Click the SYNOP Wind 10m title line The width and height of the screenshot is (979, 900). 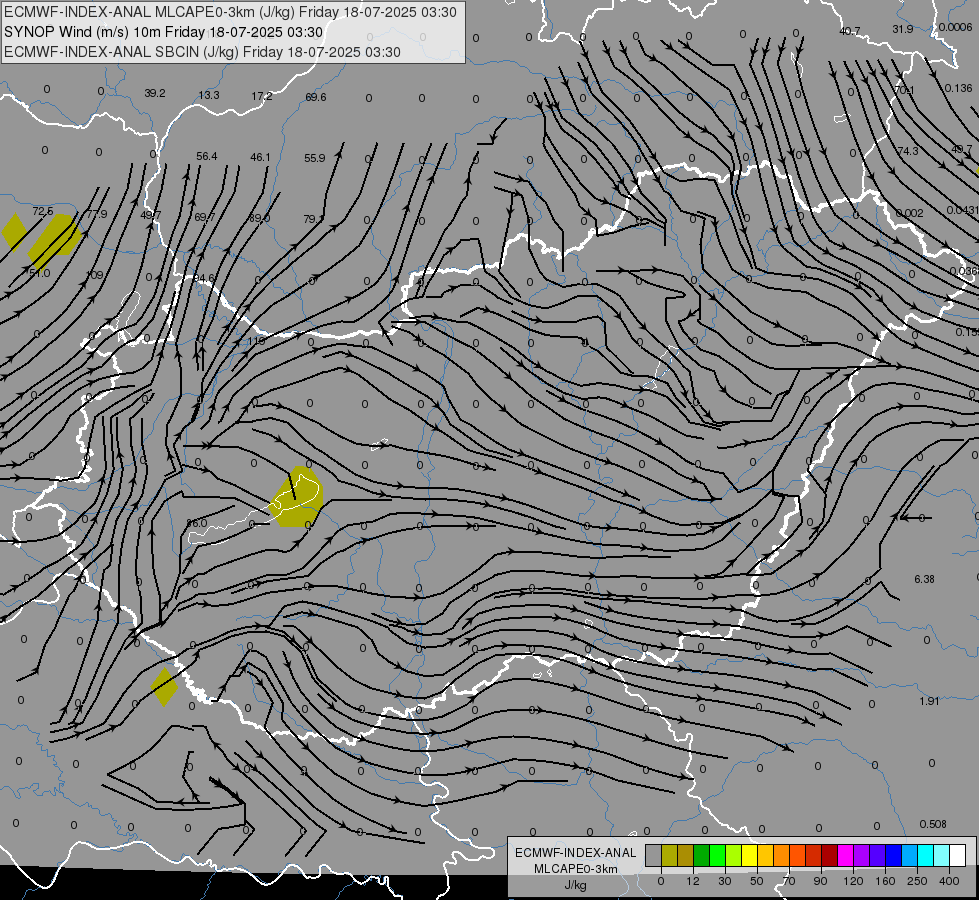(164, 32)
